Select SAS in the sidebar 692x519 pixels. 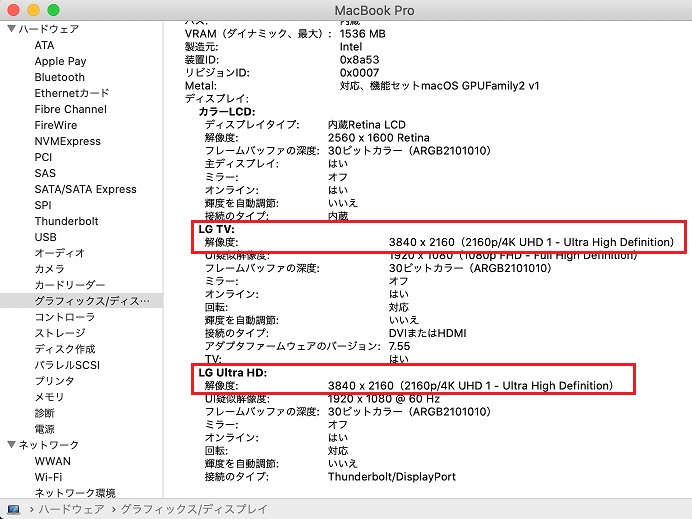(x=45, y=173)
